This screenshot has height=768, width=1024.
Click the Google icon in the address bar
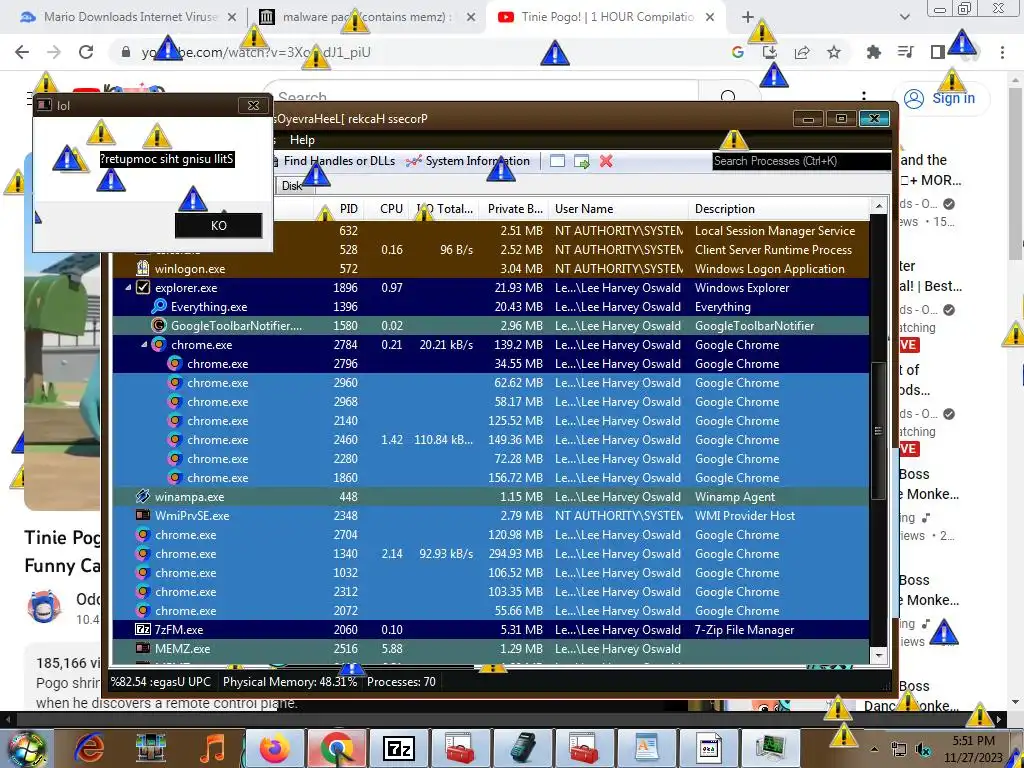pos(738,52)
